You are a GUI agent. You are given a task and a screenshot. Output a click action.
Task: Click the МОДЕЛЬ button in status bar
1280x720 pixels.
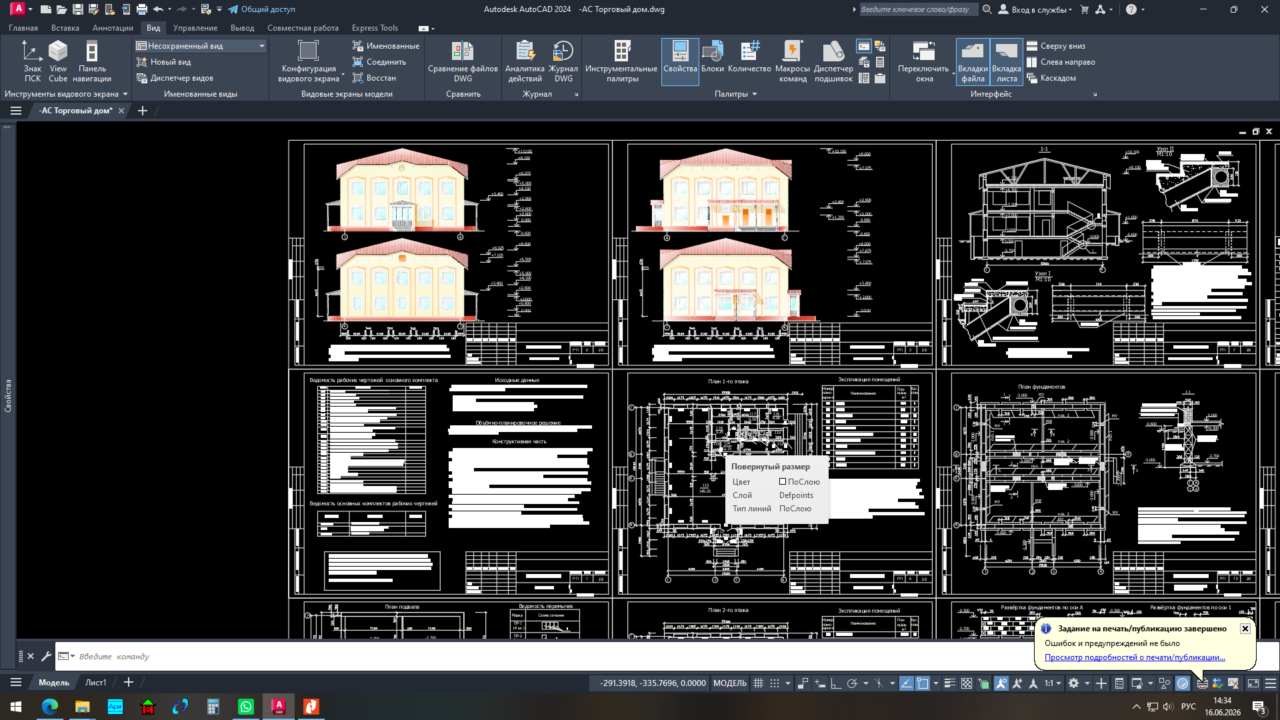click(729, 683)
